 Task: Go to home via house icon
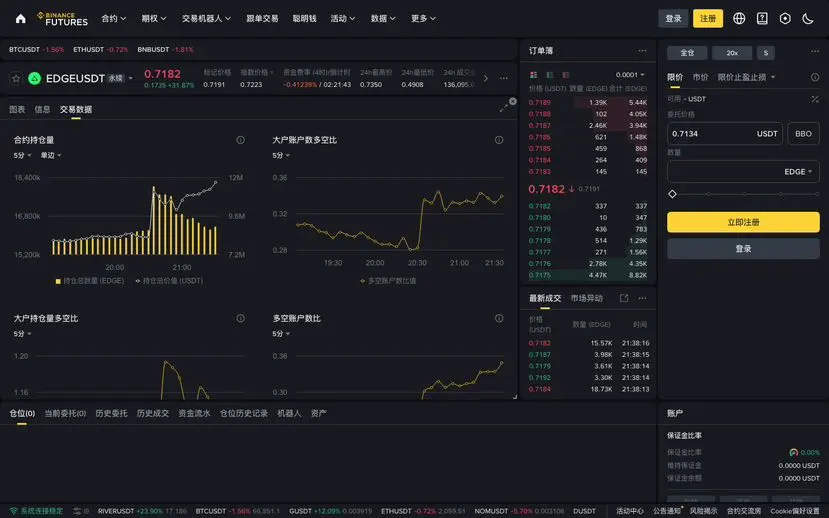click(x=21, y=18)
